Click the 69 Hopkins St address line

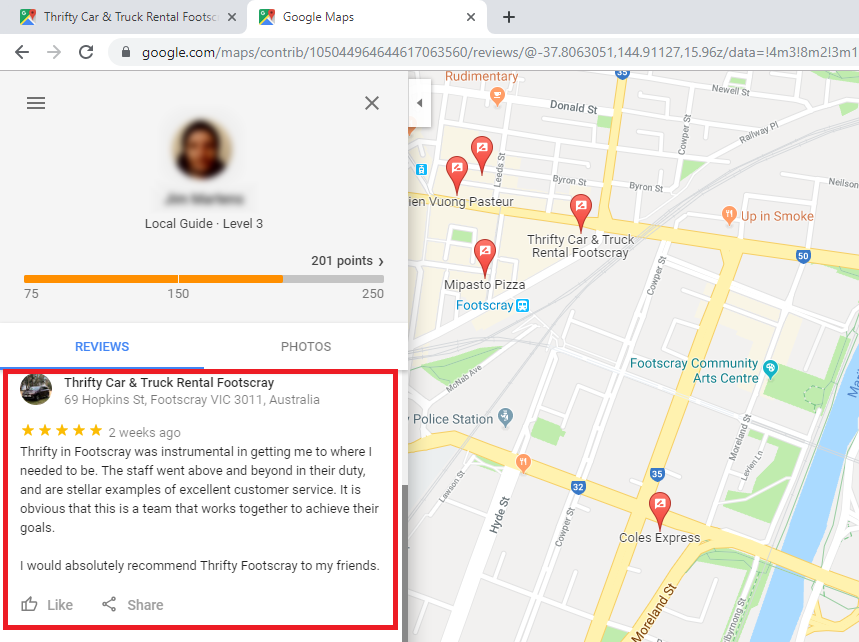pyautogui.click(x=192, y=400)
